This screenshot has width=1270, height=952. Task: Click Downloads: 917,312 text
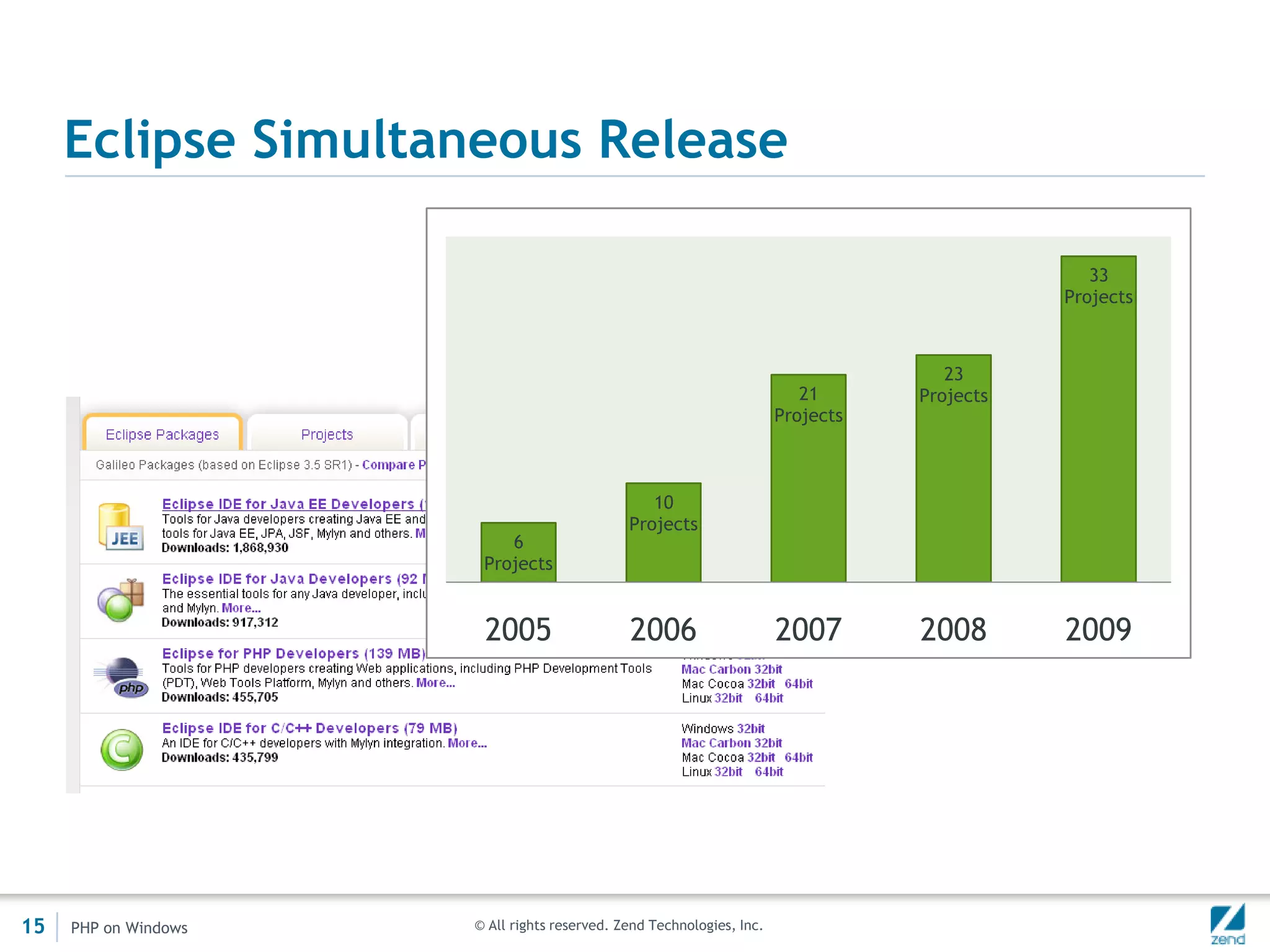pyautogui.click(x=220, y=622)
